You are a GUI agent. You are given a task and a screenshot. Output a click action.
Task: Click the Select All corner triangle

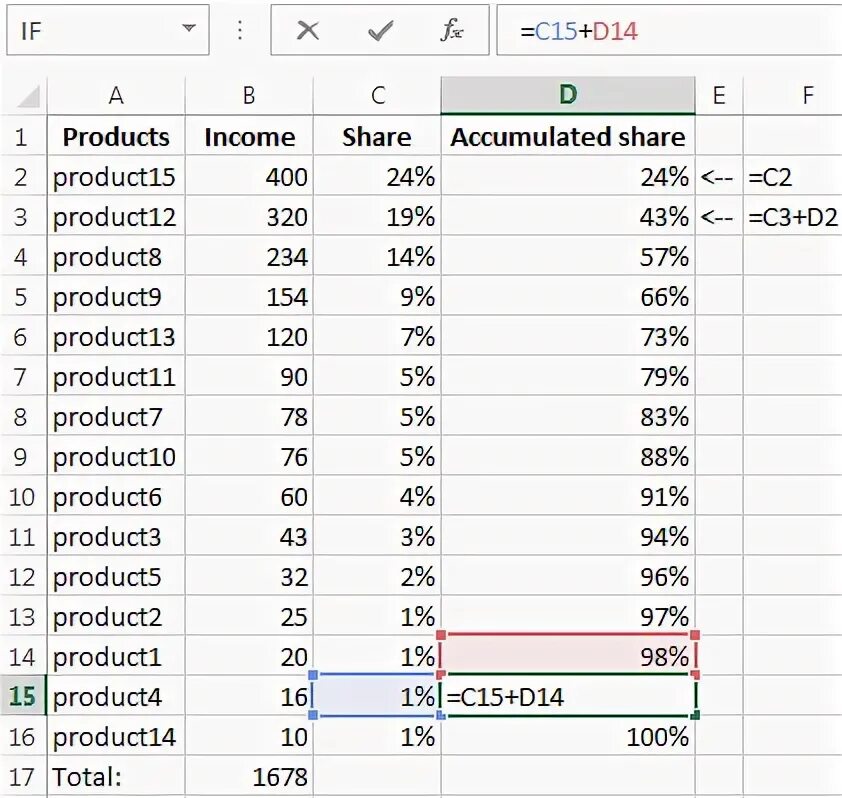29,97
